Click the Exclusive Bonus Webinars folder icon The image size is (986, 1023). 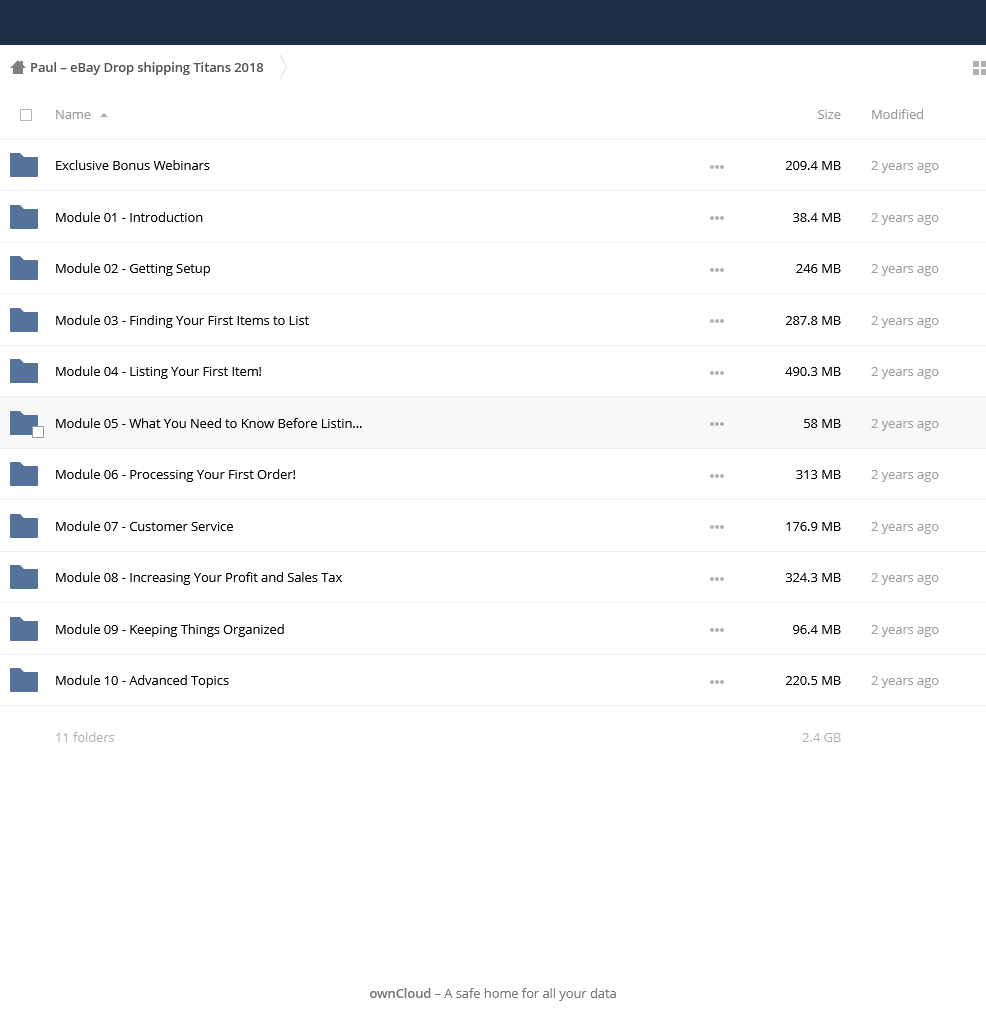24,165
